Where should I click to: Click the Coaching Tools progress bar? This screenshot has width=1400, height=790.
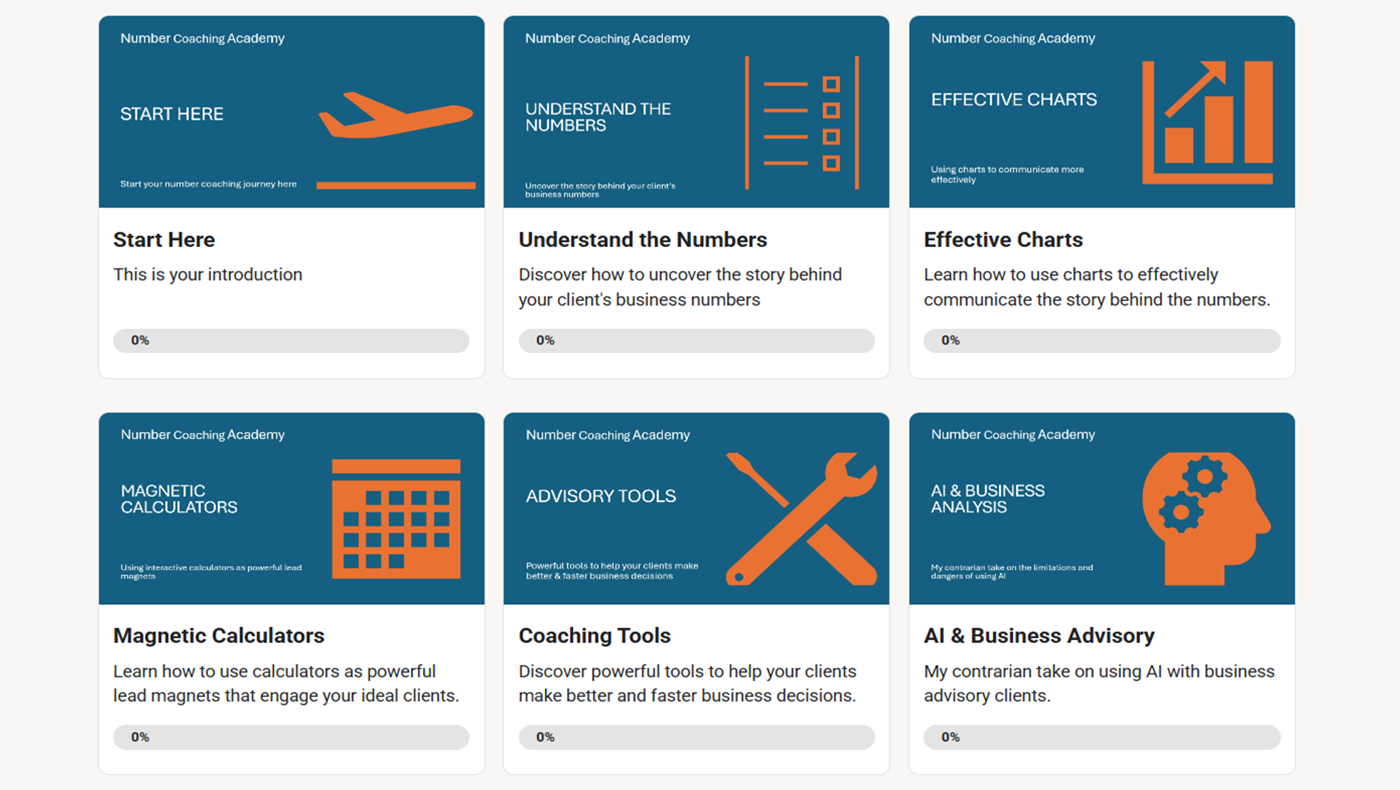[697, 737]
